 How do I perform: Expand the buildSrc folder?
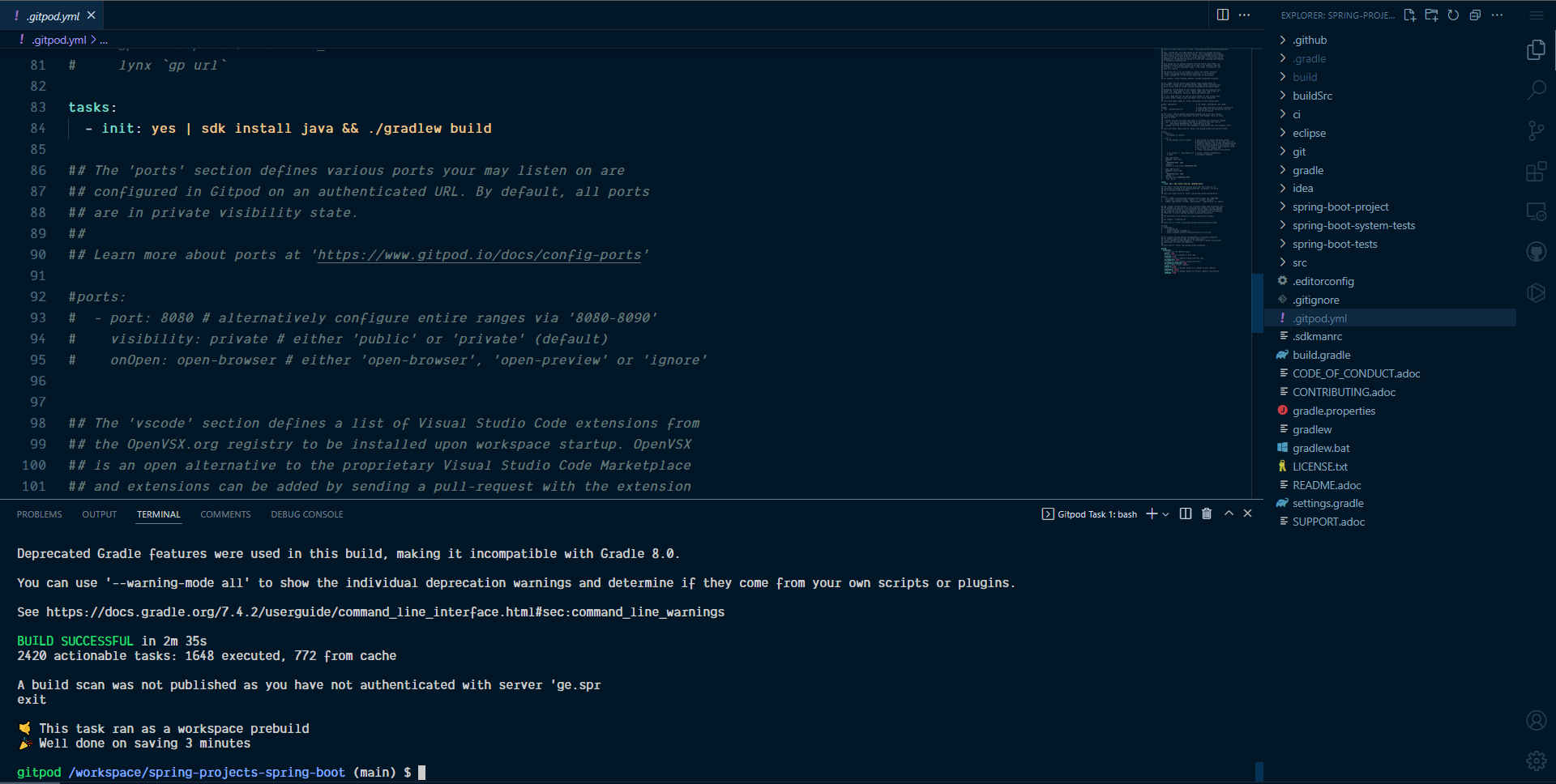[1312, 96]
